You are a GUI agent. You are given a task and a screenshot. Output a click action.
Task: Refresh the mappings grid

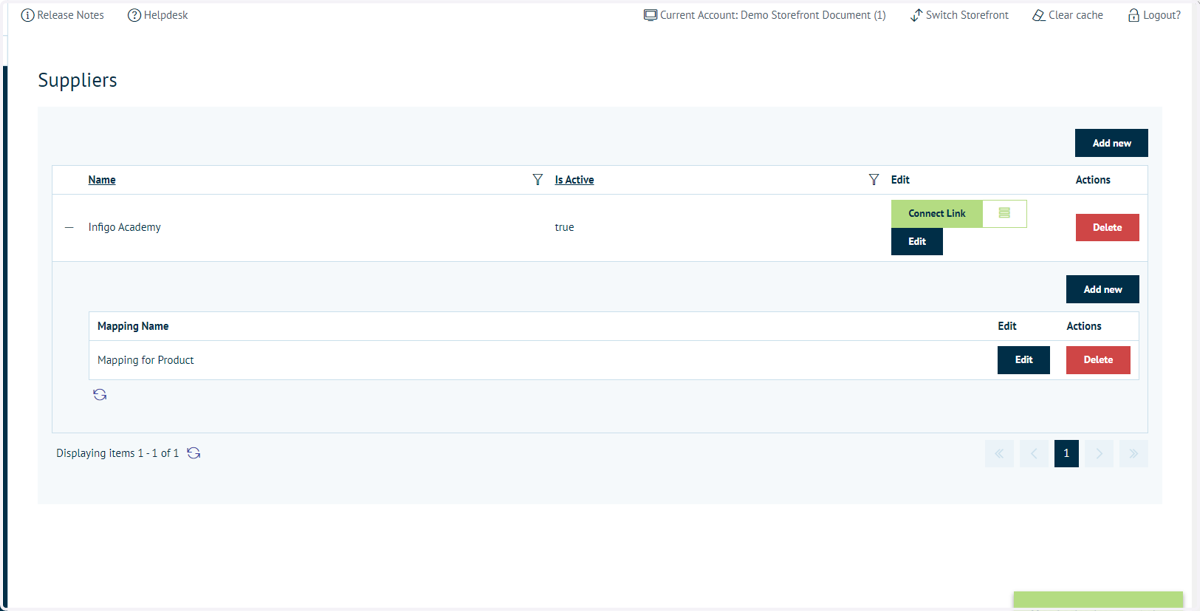coord(100,395)
